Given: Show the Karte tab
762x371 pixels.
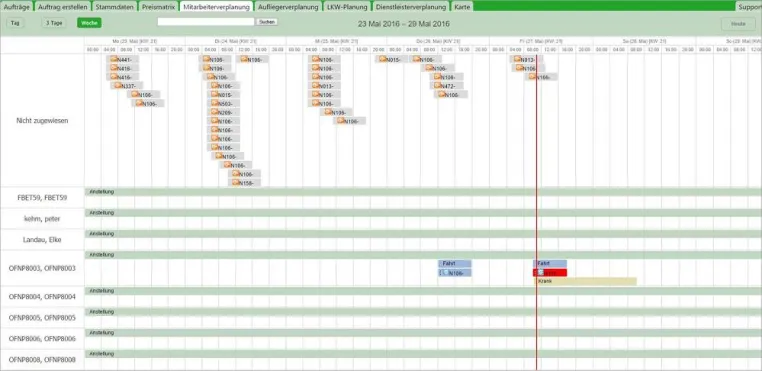Looking at the screenshot, I should coord(462,7).
